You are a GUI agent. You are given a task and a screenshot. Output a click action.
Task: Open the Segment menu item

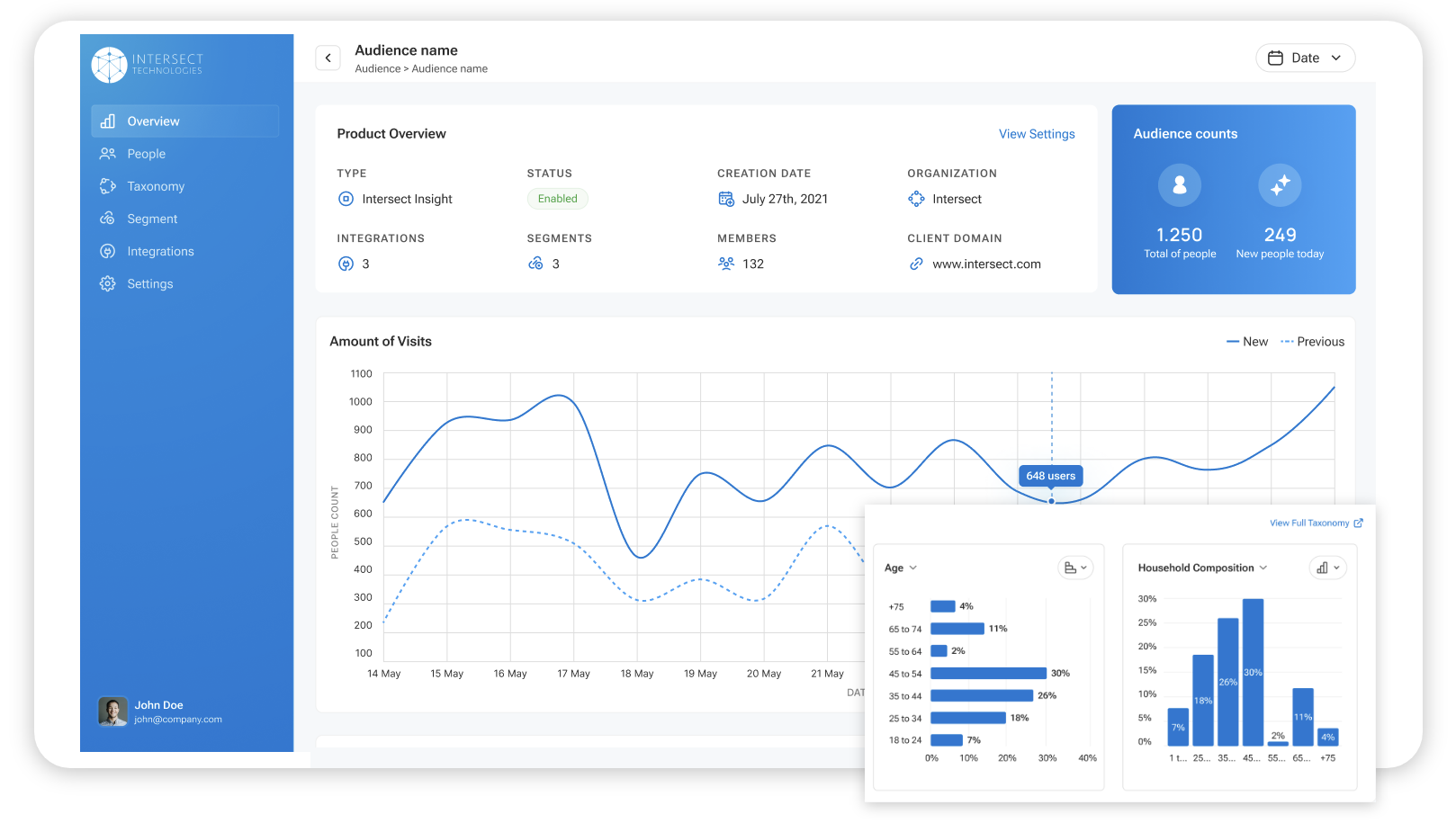click(x=185, y=219)
